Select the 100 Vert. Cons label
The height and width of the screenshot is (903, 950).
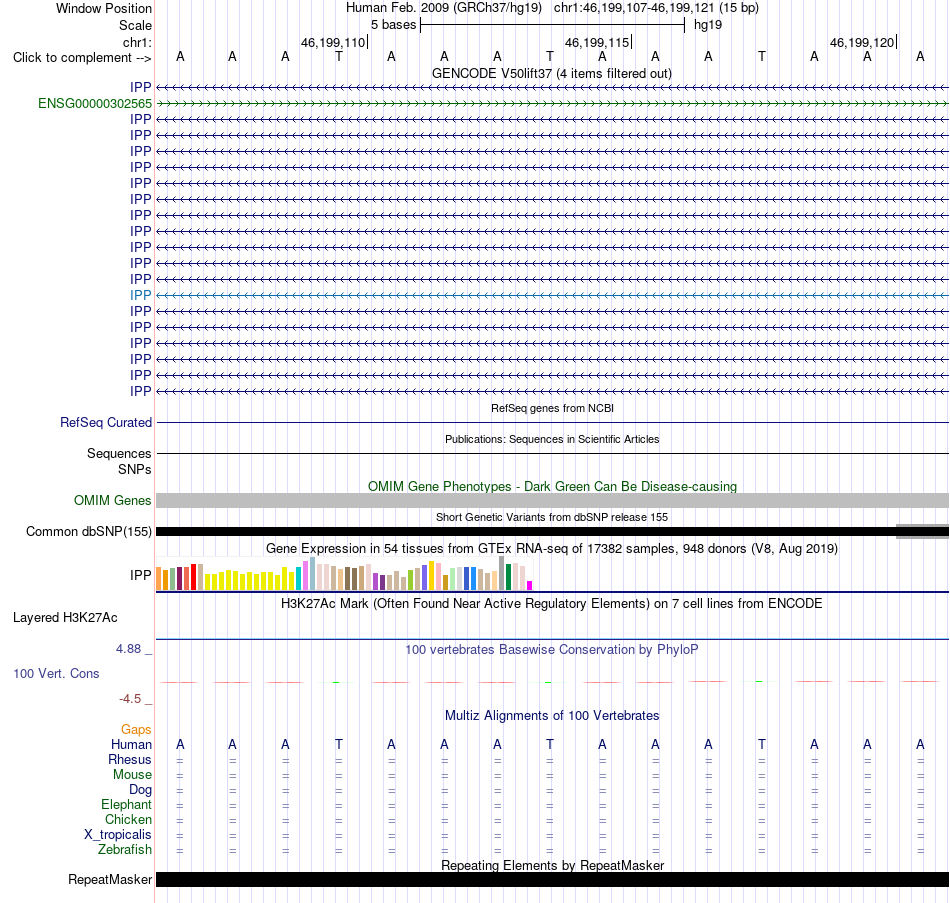point(56,673)
